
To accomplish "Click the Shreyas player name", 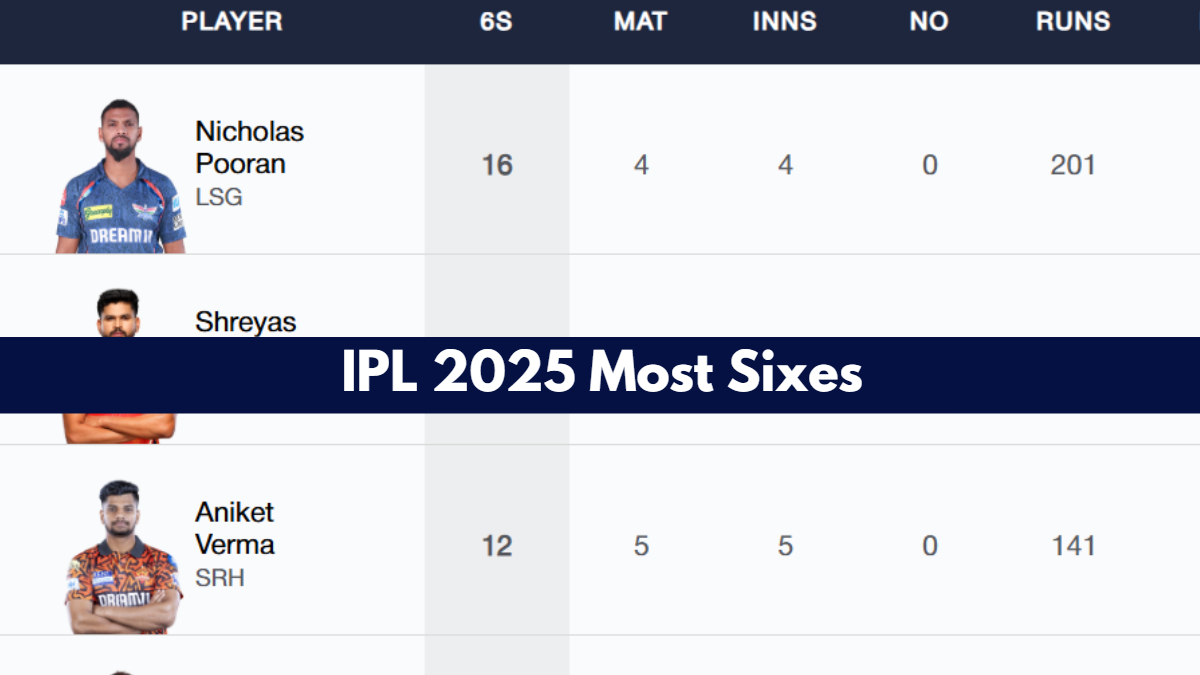I will point(246,322).
